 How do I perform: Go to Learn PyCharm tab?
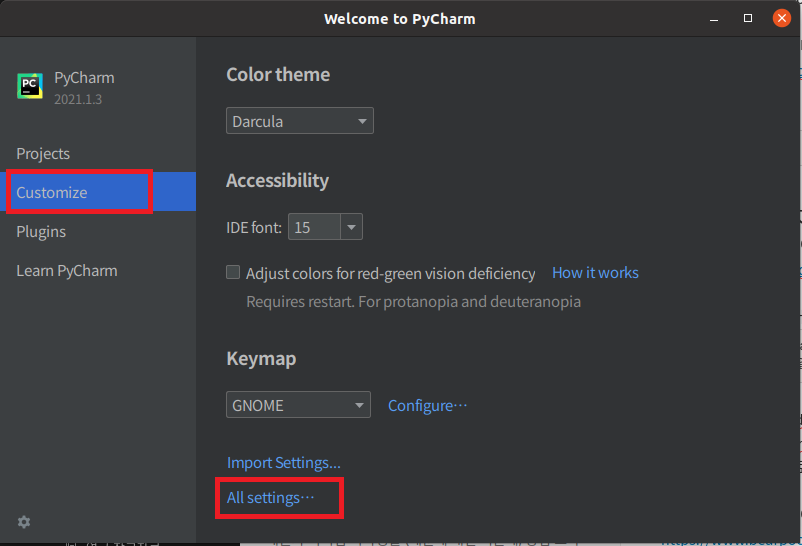(x=67, y=270)
